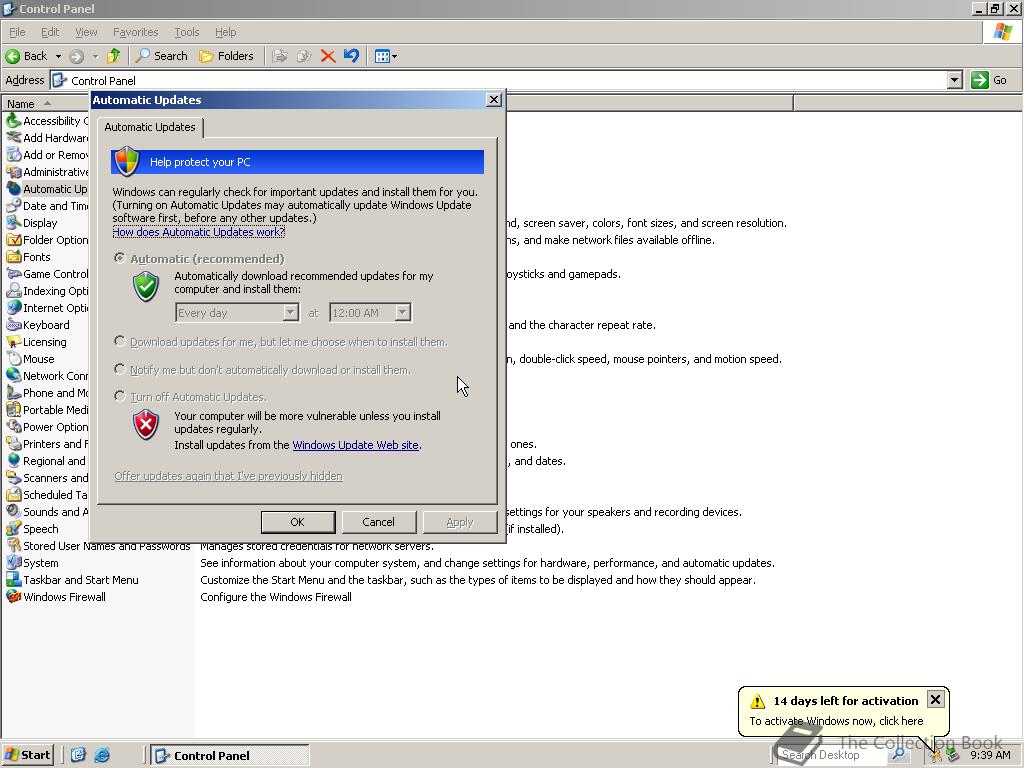Select the Accessibility Options icon
Image resolution: width=1024 pixels, height=768 pixels.
coord(14,121)
